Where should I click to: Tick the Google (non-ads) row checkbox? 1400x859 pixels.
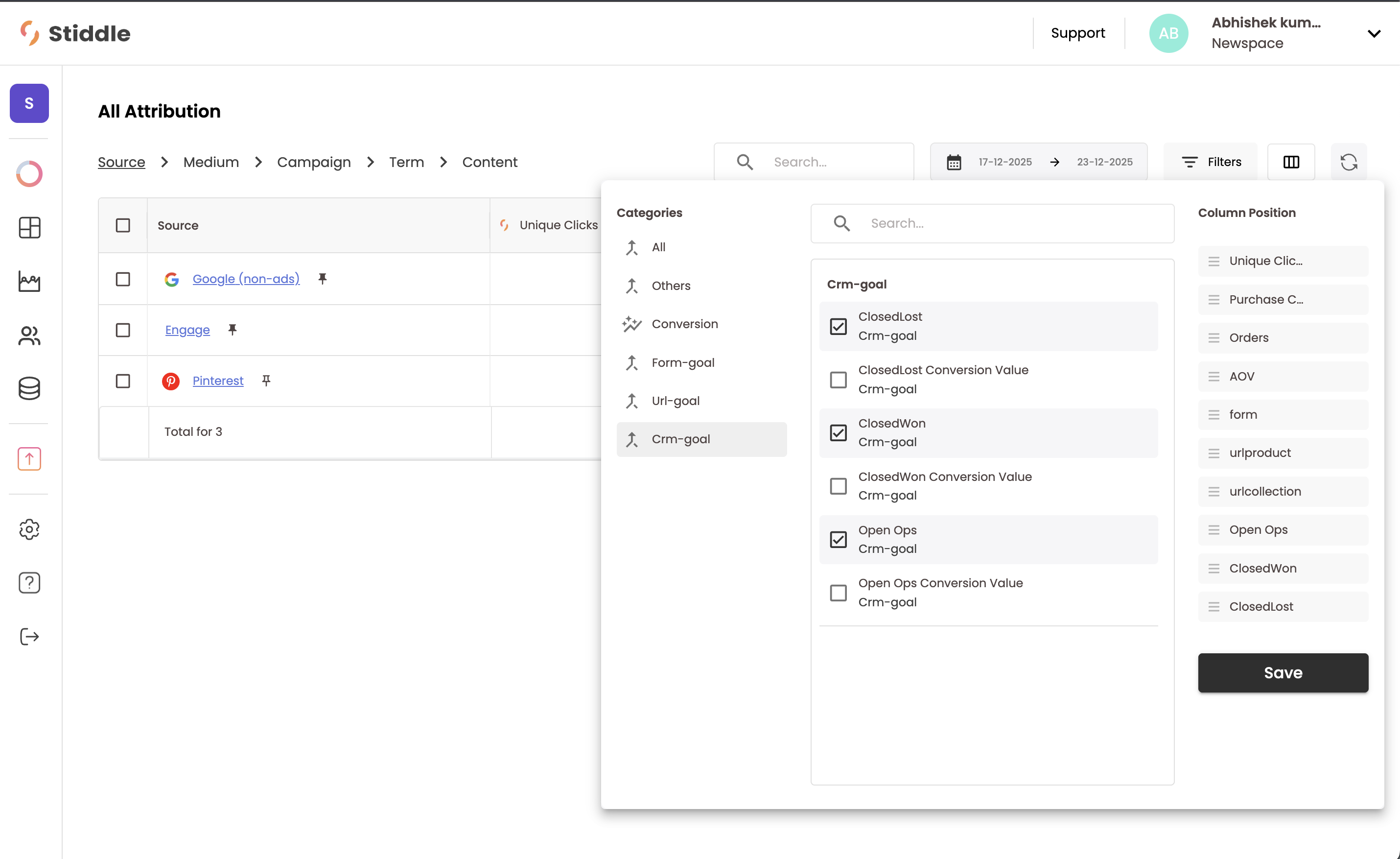click(x=123, y=279)
